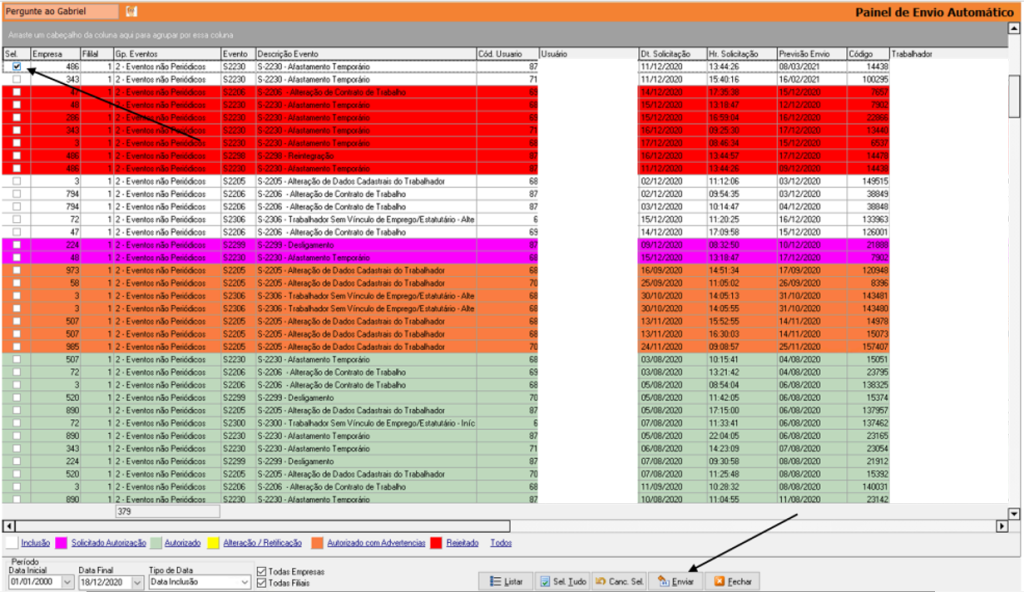Click the Trabalhador column header

(948, 54)
